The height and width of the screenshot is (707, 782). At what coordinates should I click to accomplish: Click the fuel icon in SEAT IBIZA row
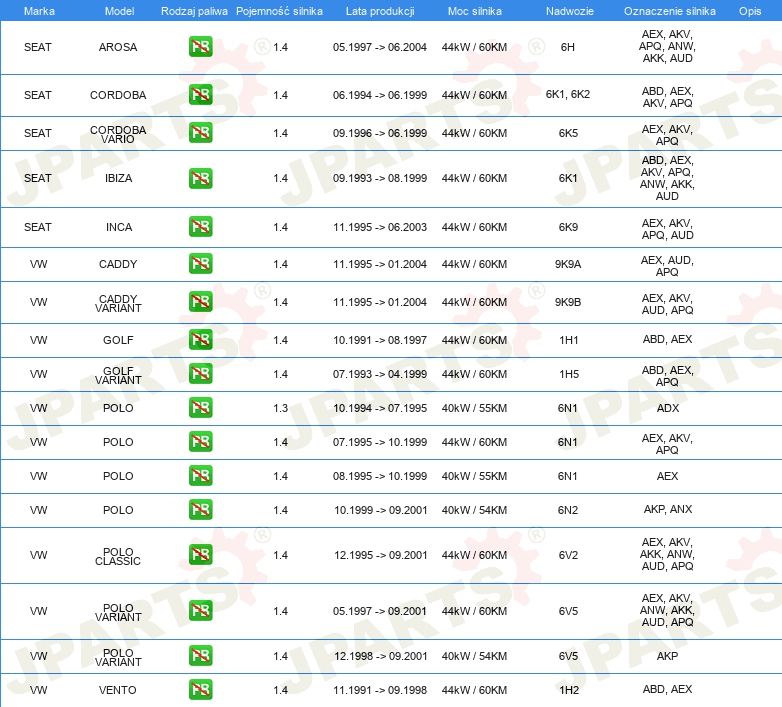[x=200, y=178]
